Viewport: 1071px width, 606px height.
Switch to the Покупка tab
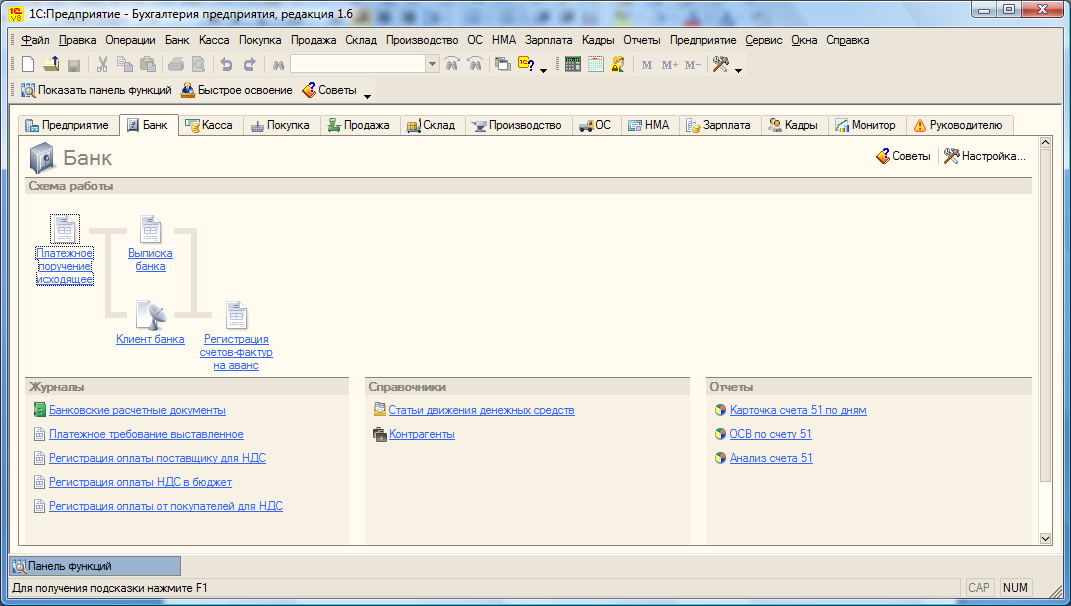(281, 125)
